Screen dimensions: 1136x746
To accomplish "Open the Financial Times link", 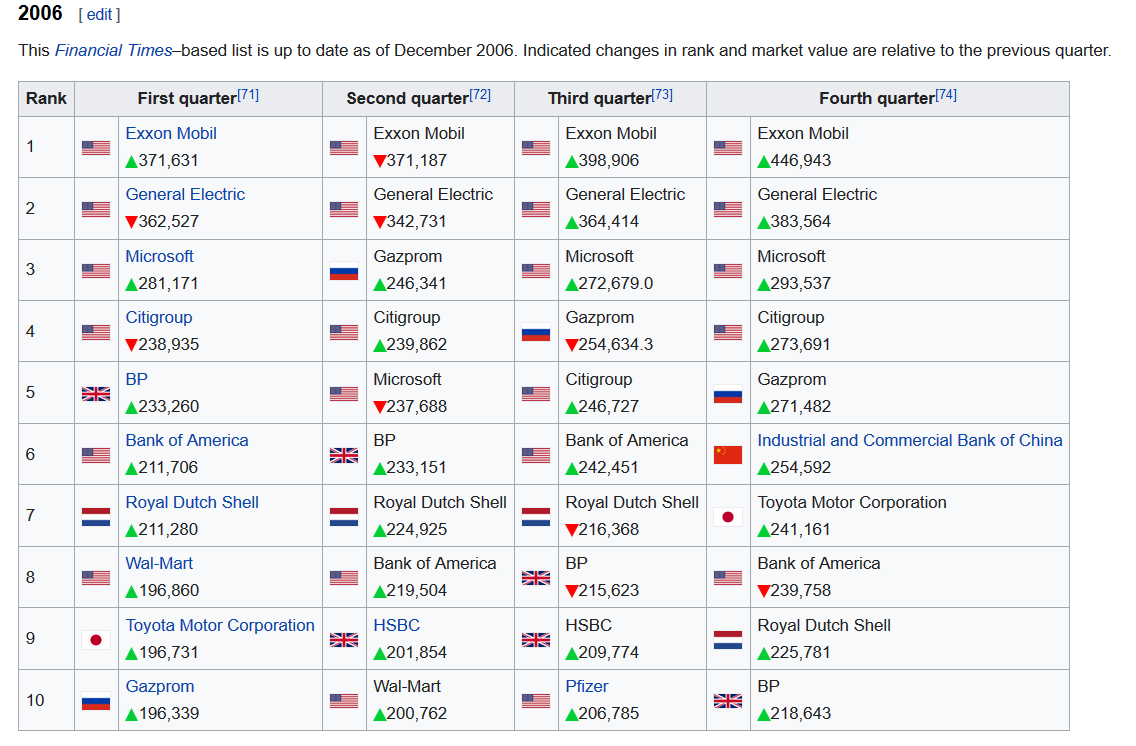I will tap(113, 51).
